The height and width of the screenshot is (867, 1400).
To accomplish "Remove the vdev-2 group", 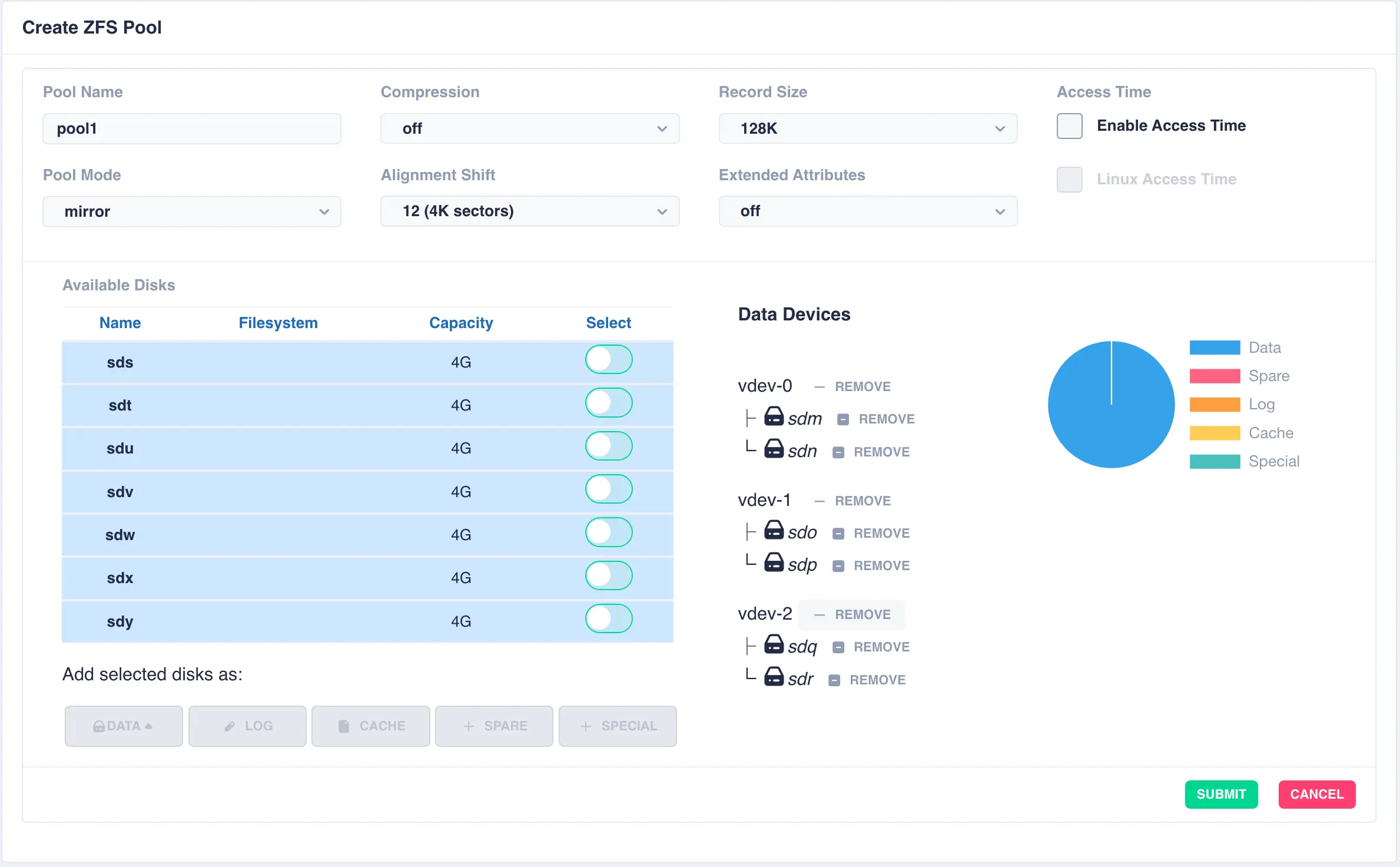I will [852, 614].
